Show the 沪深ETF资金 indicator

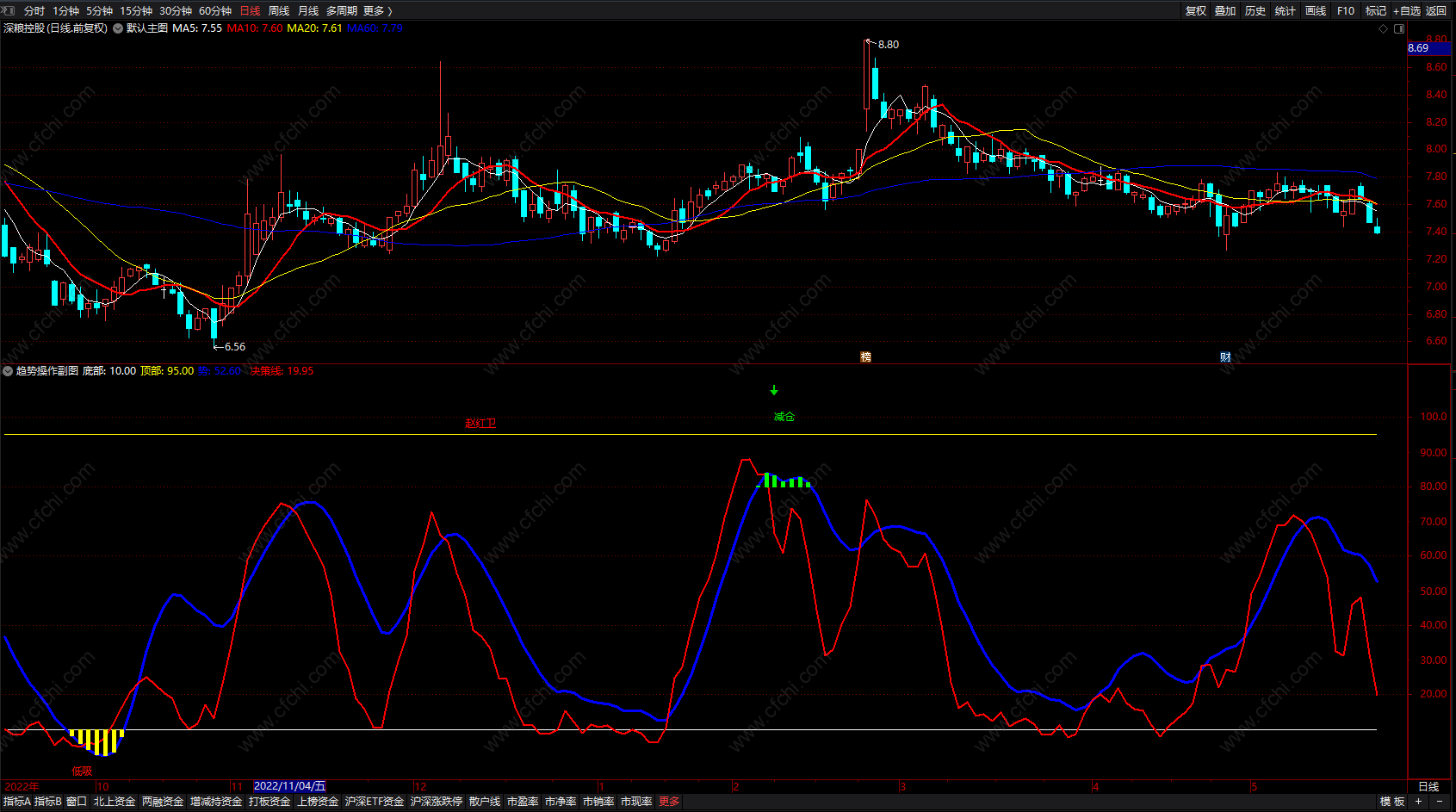(375, 802)
